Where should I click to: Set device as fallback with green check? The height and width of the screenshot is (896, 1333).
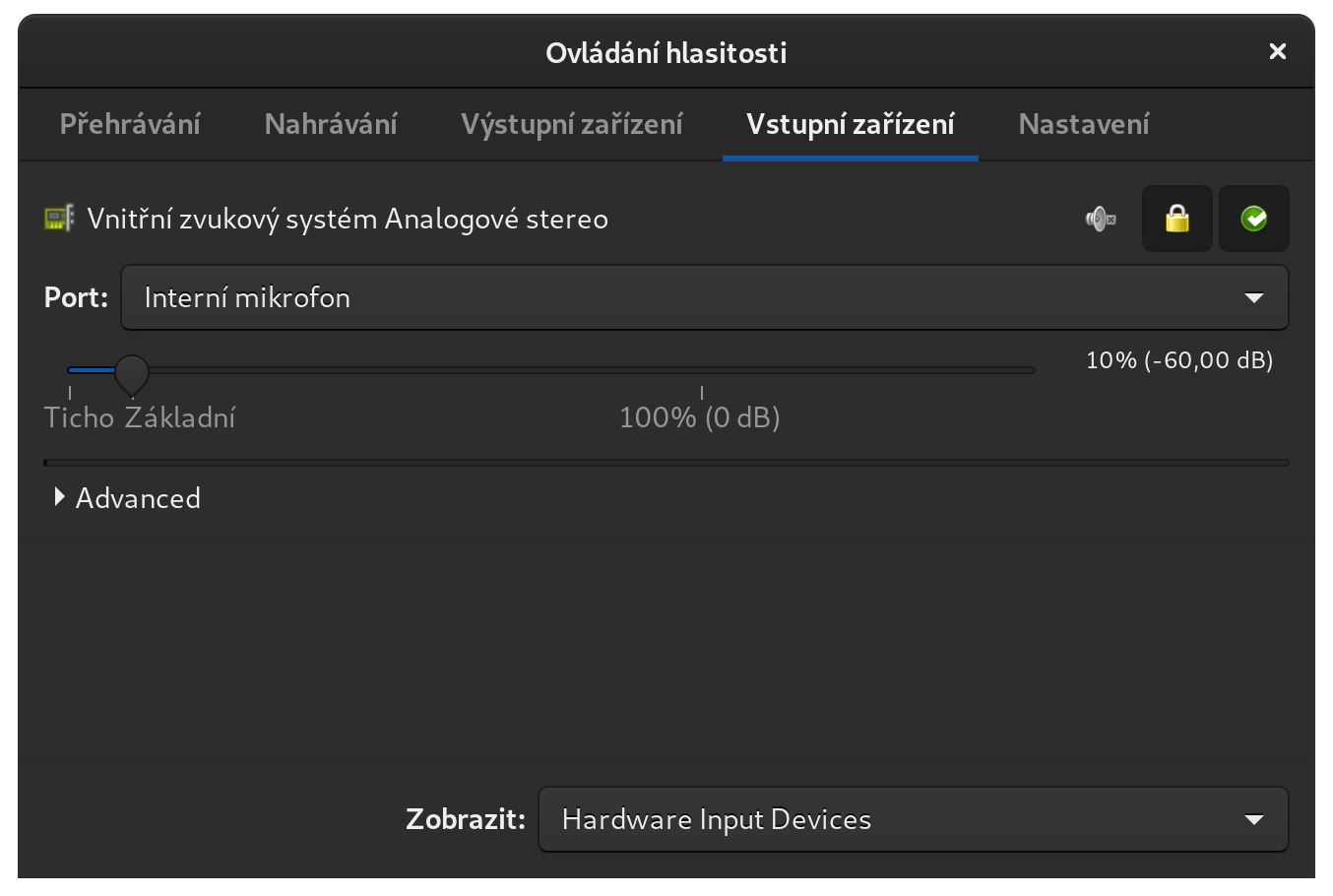point(1254,219)
